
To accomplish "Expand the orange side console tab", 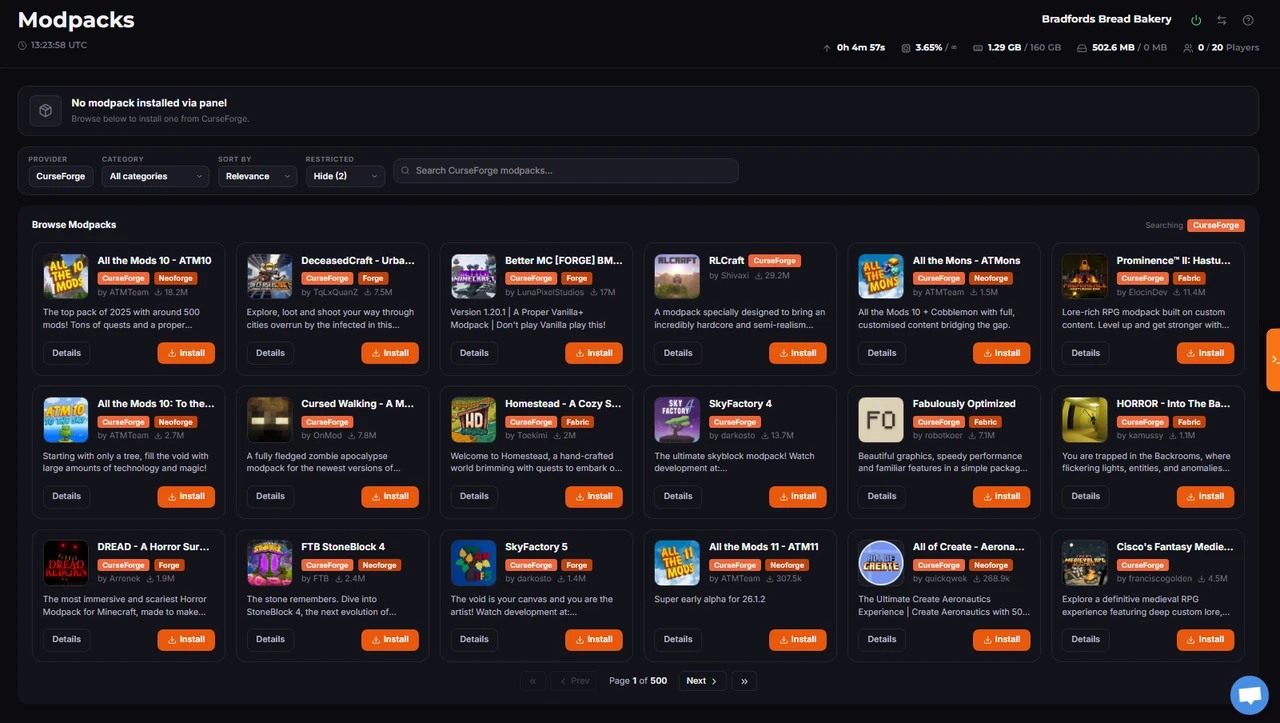I will point(1273,359).
